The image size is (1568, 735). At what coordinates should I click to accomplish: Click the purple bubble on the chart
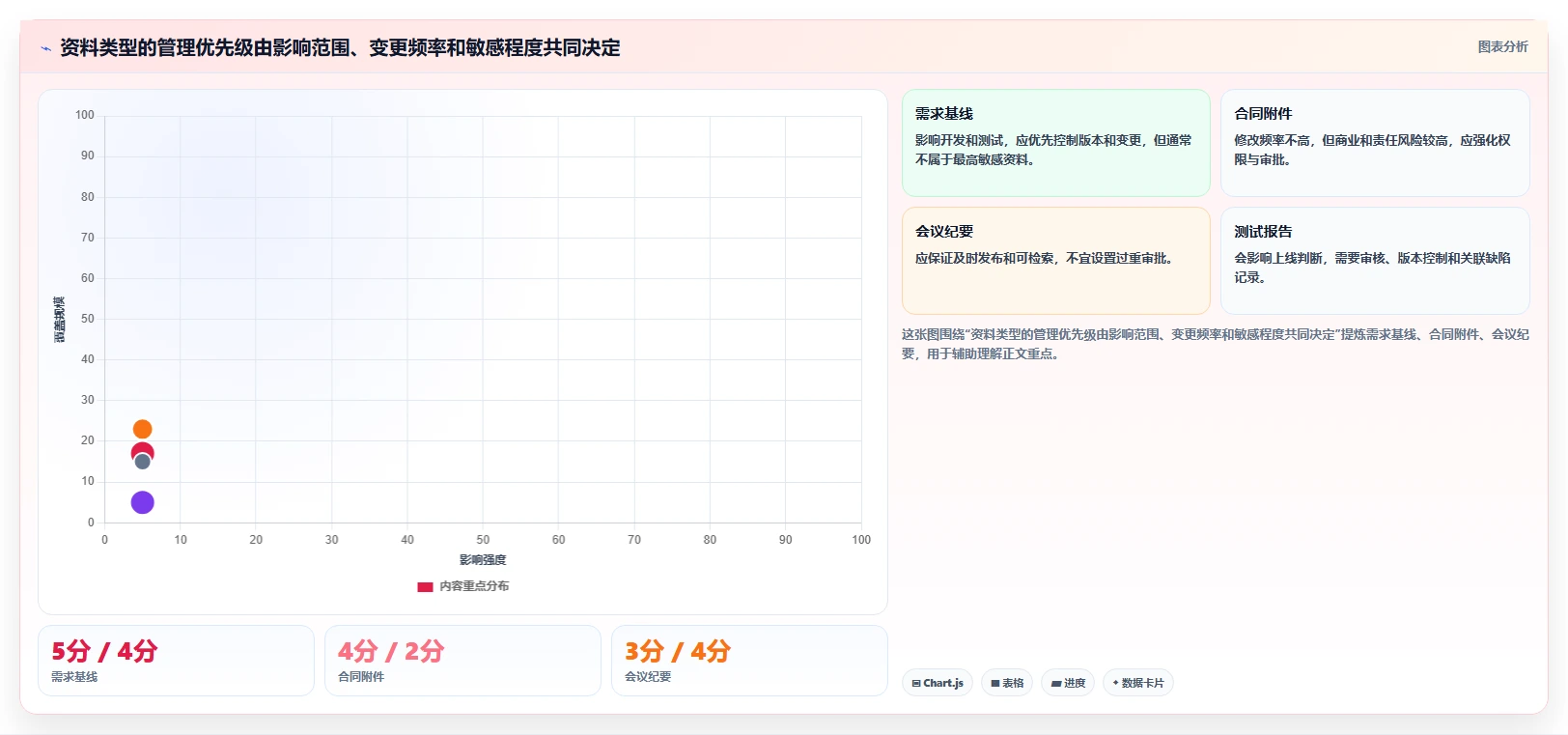click(x=142, y=502)
